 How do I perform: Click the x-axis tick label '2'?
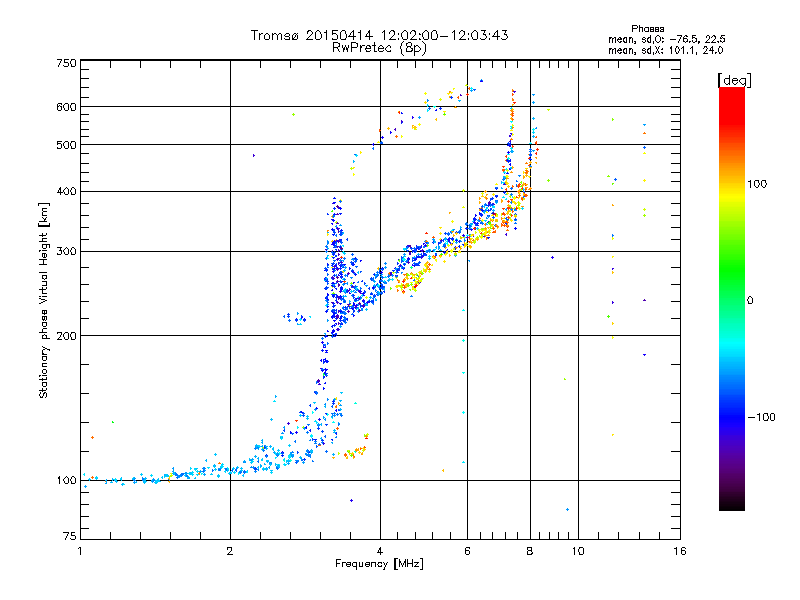click(x=230, y=551)
